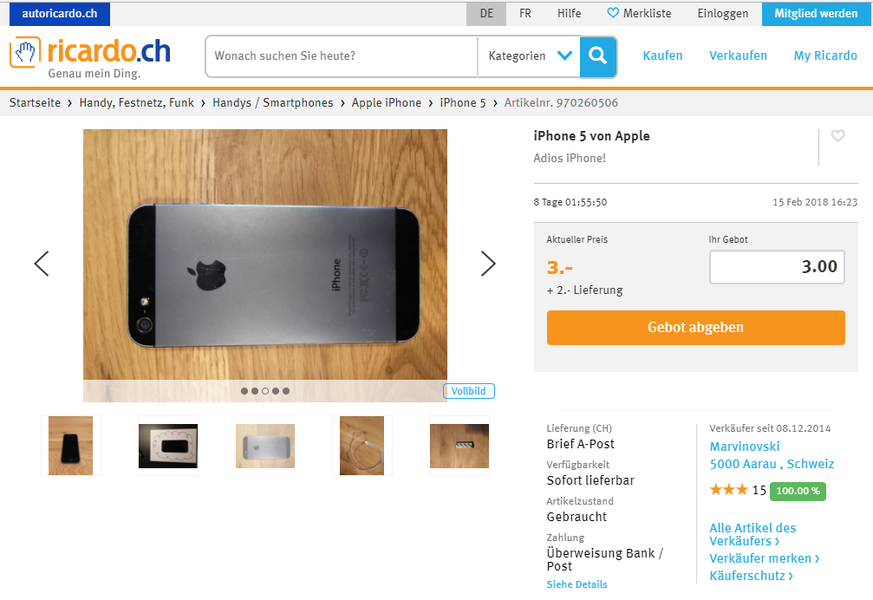
Task: Click the Ihr Gebot price field
Action: [x=777, y=267]
